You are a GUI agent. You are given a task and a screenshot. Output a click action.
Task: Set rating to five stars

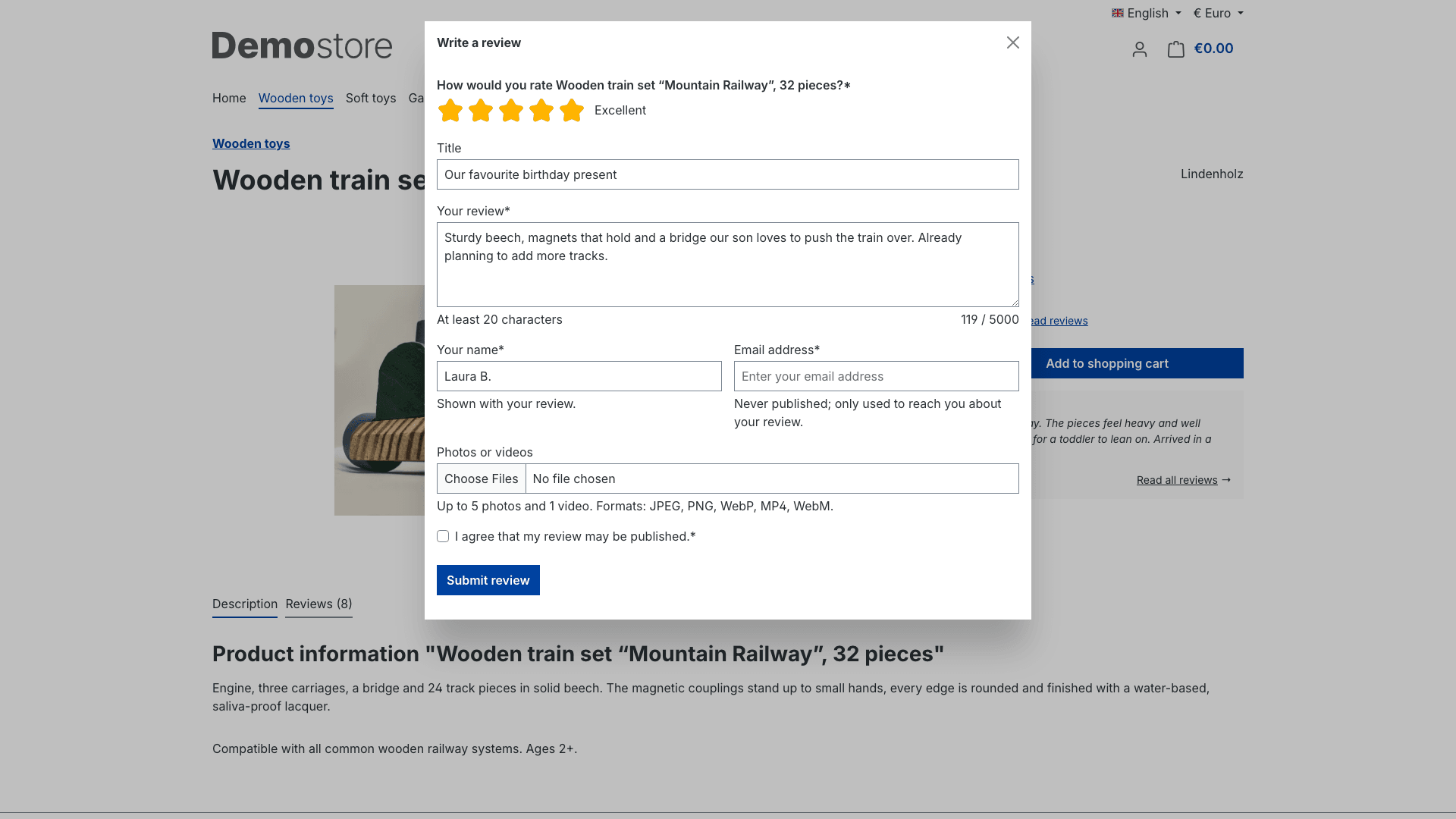point(572,111)
